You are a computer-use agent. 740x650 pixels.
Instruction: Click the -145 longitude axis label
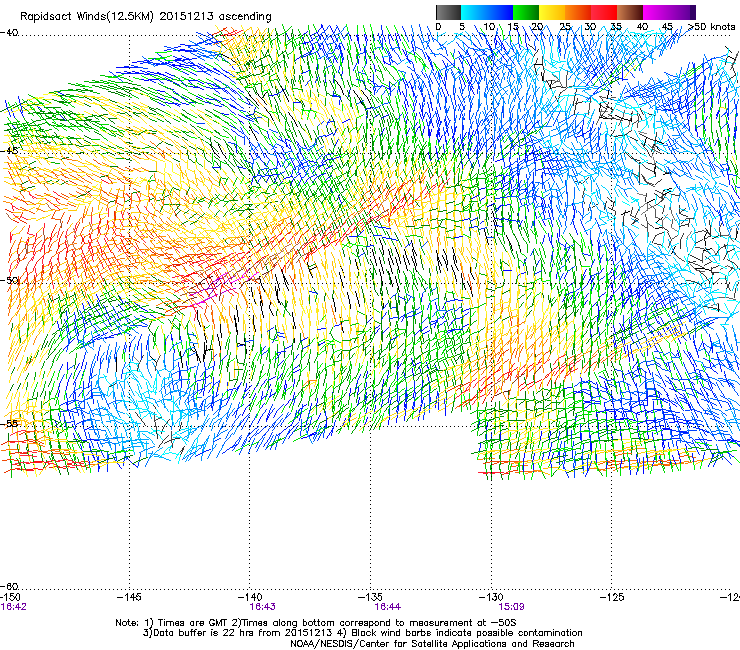click(129, 597)
